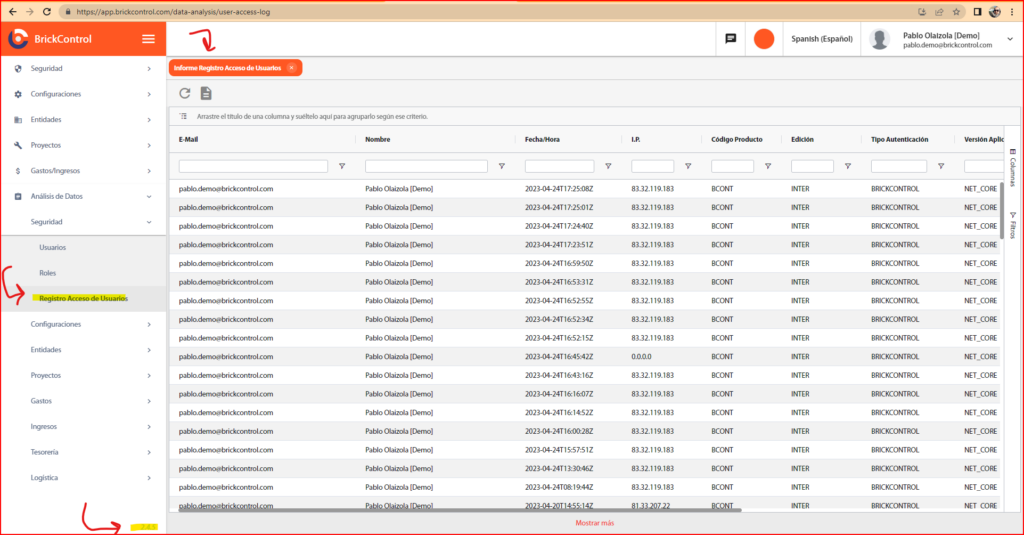
Task: Click gear icon beside Configuraciones
Action: 18,94
